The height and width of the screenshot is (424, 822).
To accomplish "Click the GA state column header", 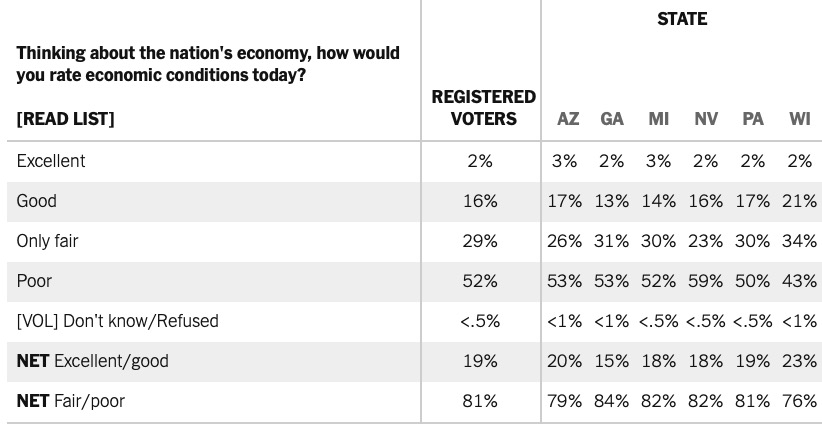I will tap(612, 119).
